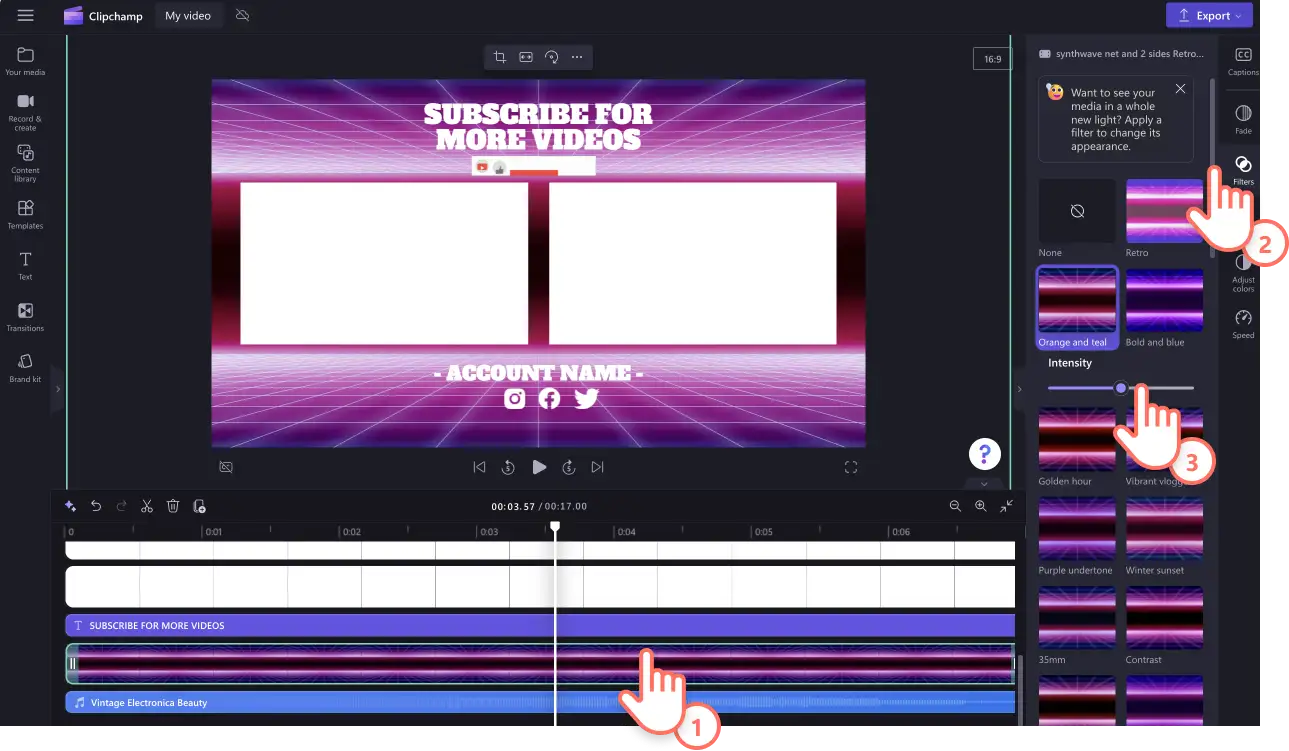The image size is (1289, 751).
Task: Click the fit/fill icon in floating toolbar
Action: pyautogui.click(x=526, y=57)
